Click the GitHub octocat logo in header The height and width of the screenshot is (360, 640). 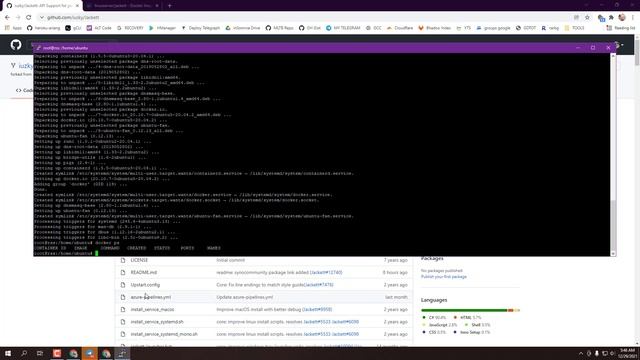[x=16, y=44]
